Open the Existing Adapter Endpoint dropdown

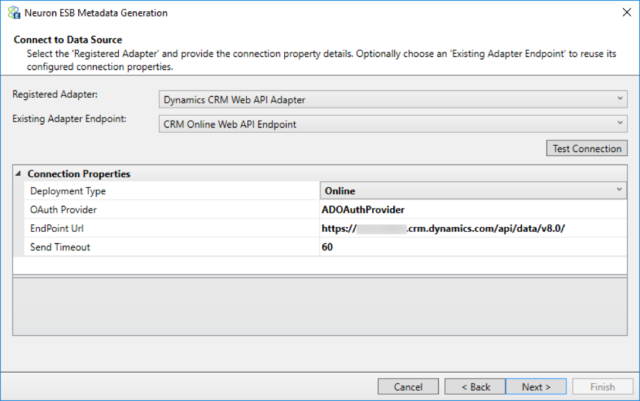[x=393, y=124]
